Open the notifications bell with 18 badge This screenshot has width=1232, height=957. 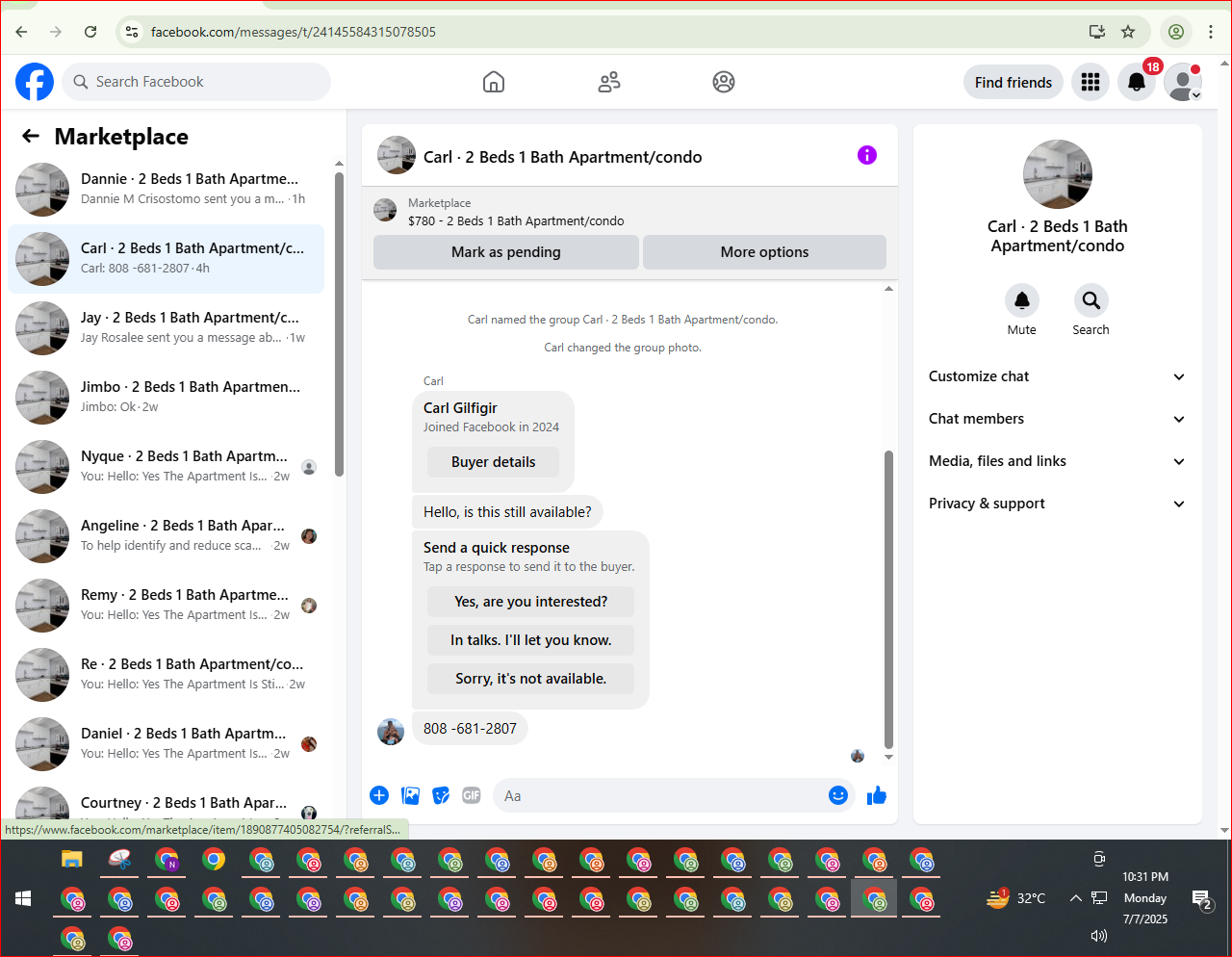(1137, 83)
